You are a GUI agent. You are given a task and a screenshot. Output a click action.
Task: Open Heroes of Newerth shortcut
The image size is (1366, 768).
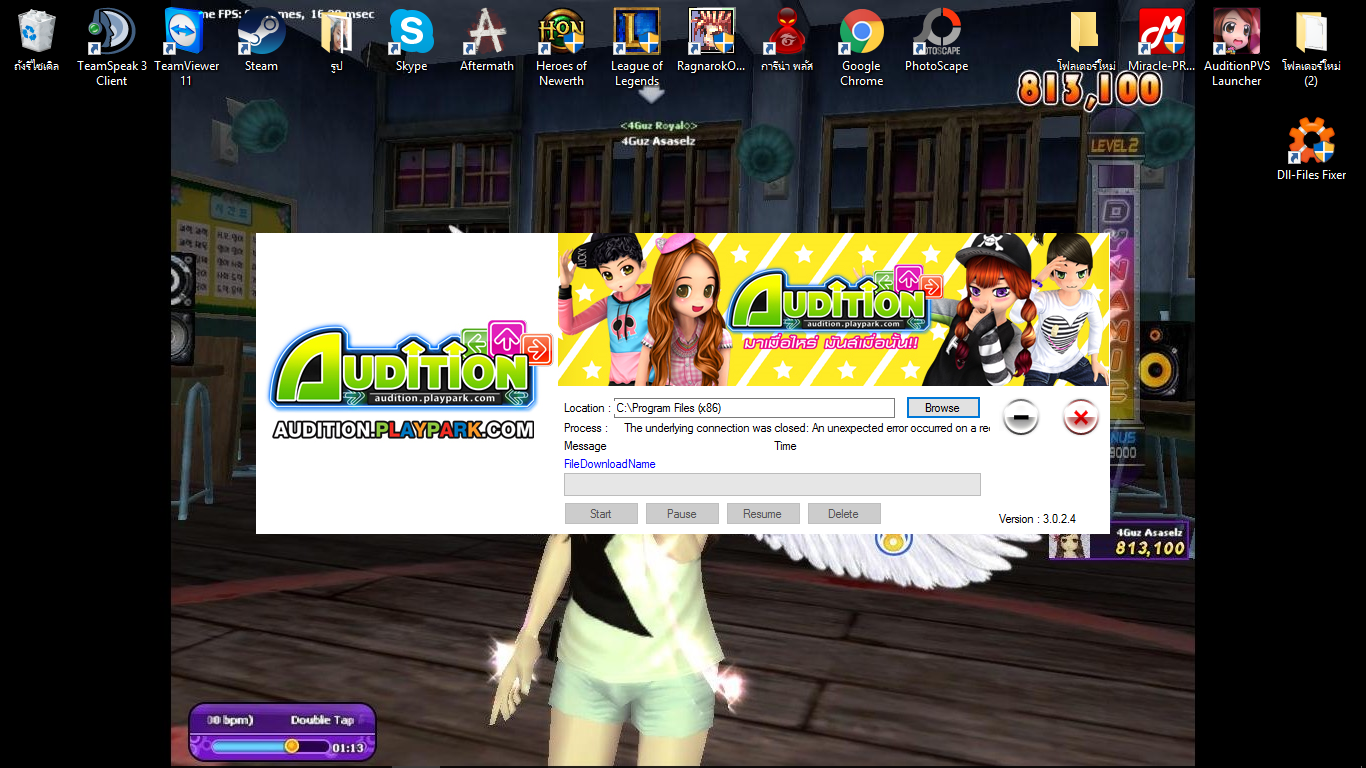[x=562, y=47]
